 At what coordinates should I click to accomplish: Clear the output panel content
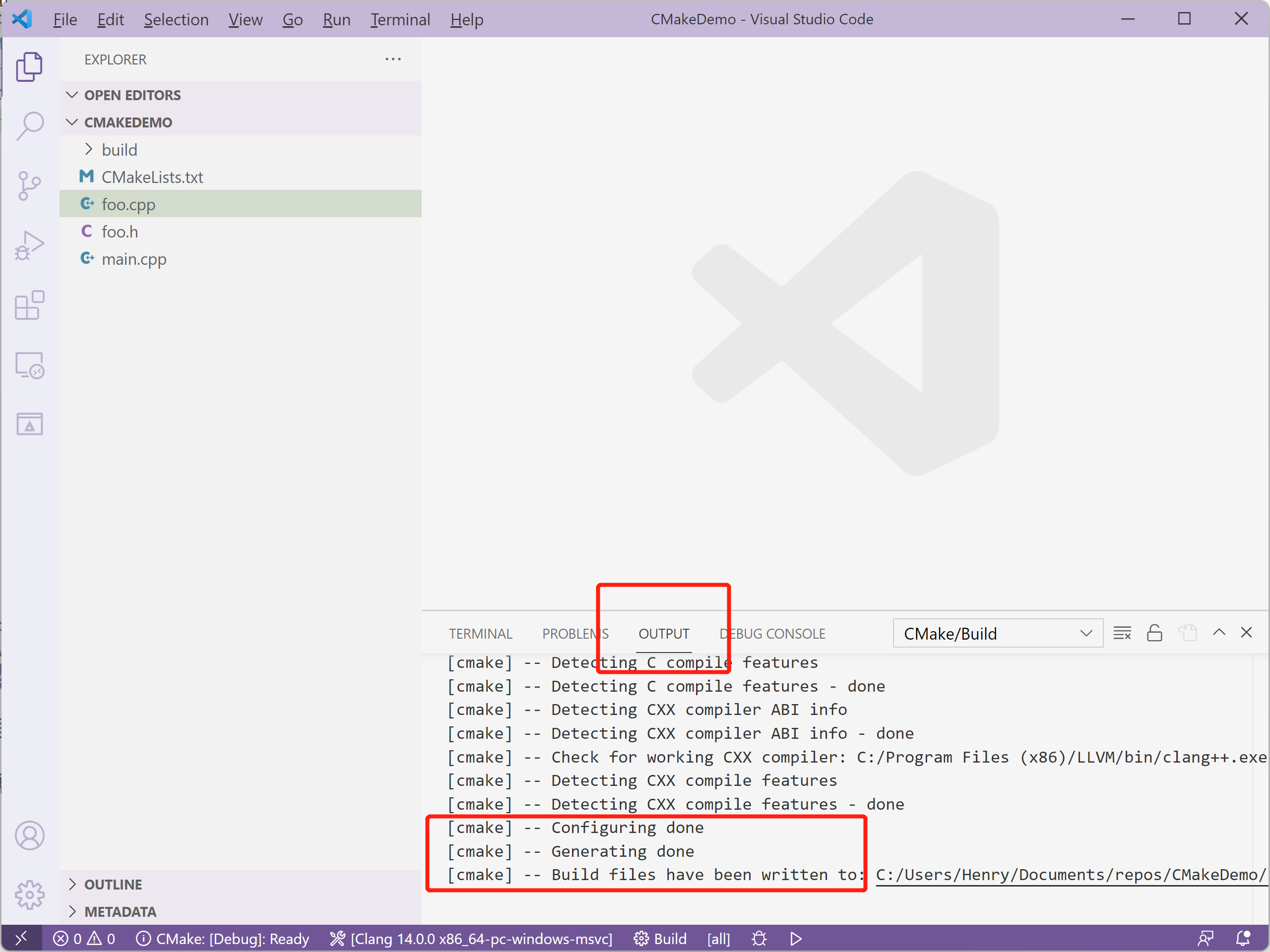click(1122, 633)
